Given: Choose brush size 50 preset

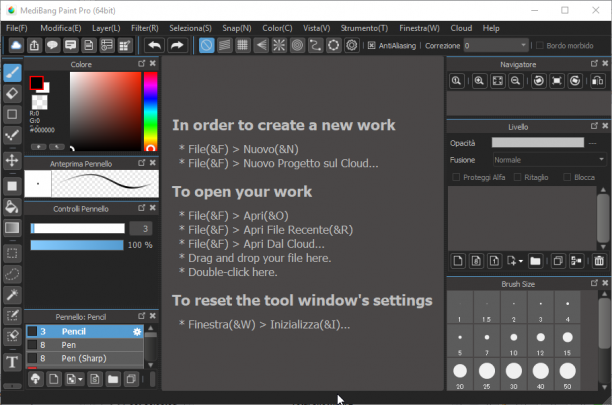Looking at the screenshot, I should (568, 375).
